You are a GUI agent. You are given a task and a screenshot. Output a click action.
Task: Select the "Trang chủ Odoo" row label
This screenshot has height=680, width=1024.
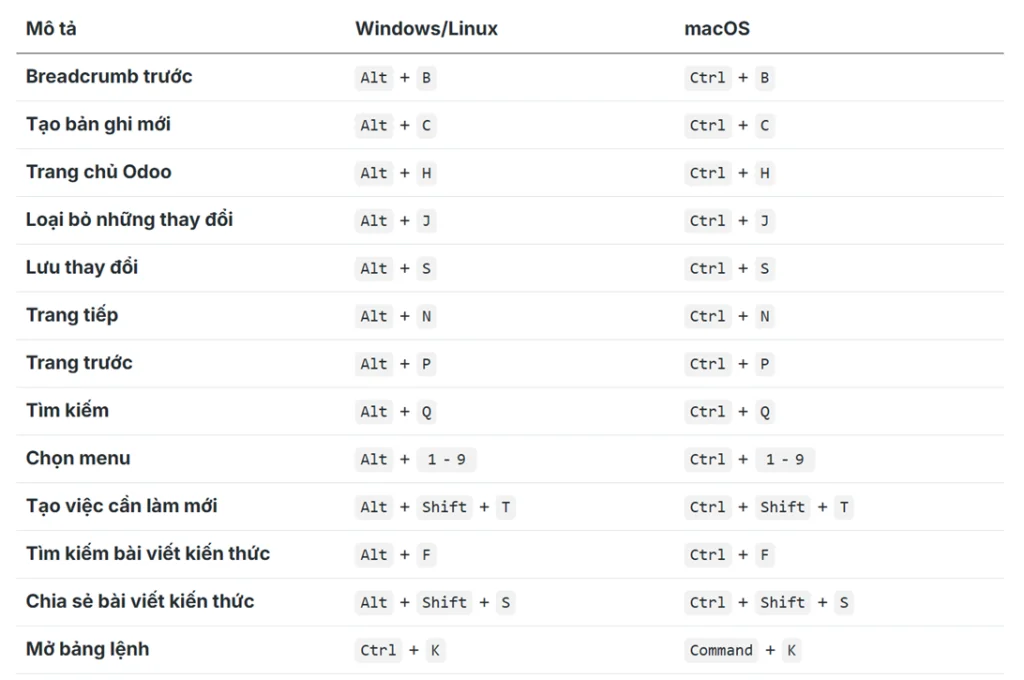pos(98,172)
